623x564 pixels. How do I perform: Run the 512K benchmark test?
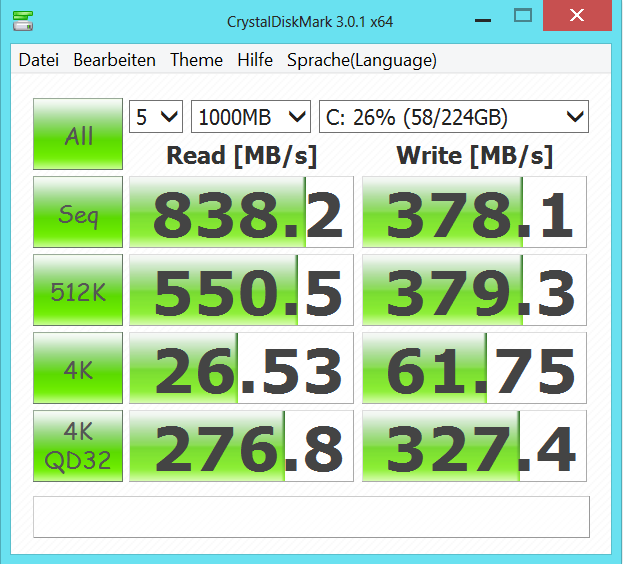78,290
